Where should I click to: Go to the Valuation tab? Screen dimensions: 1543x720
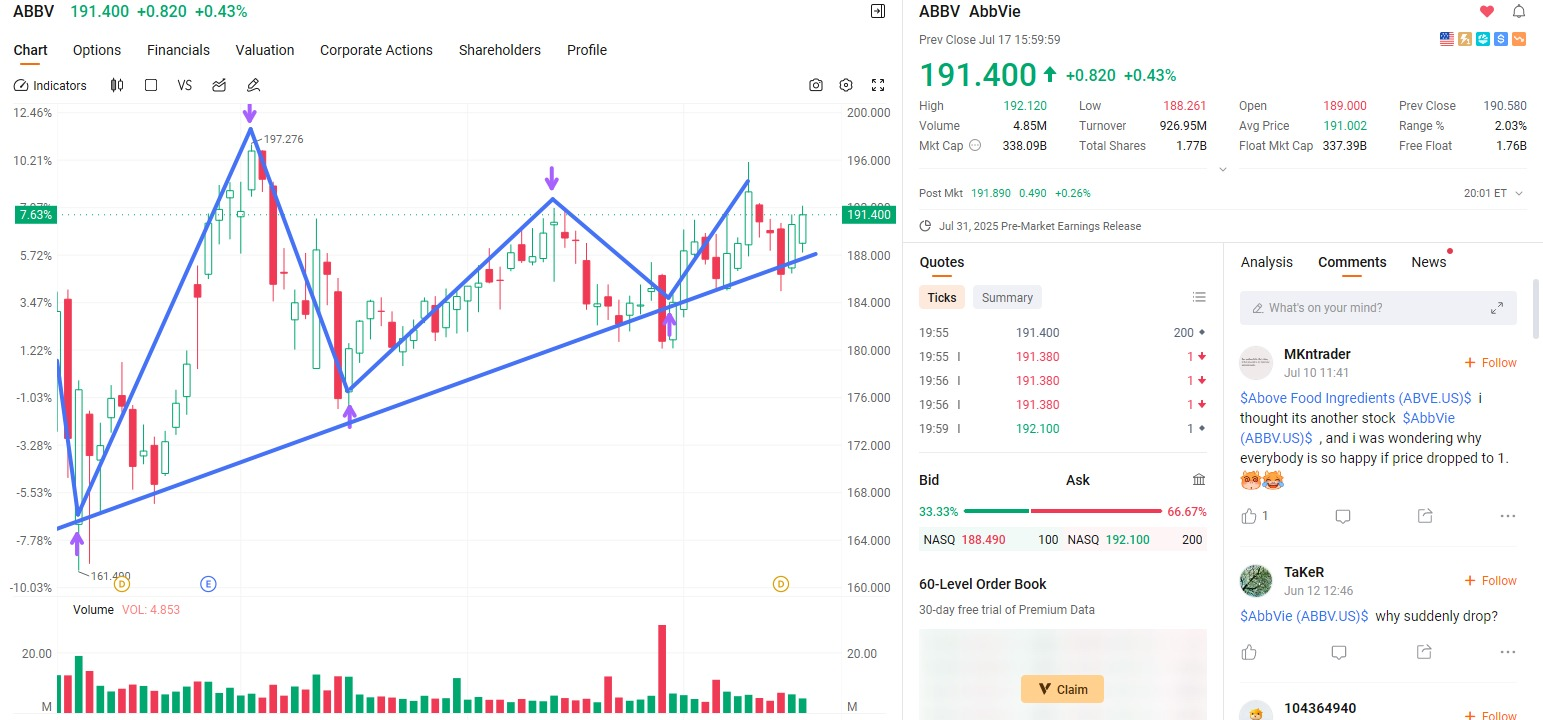[265, 50]
